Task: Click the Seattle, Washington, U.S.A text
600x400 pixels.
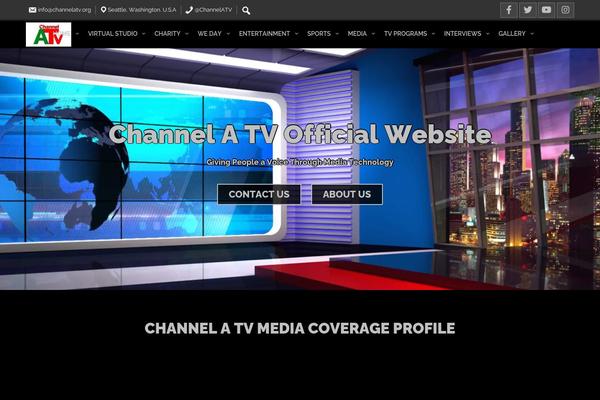Action: coord(142,10)
